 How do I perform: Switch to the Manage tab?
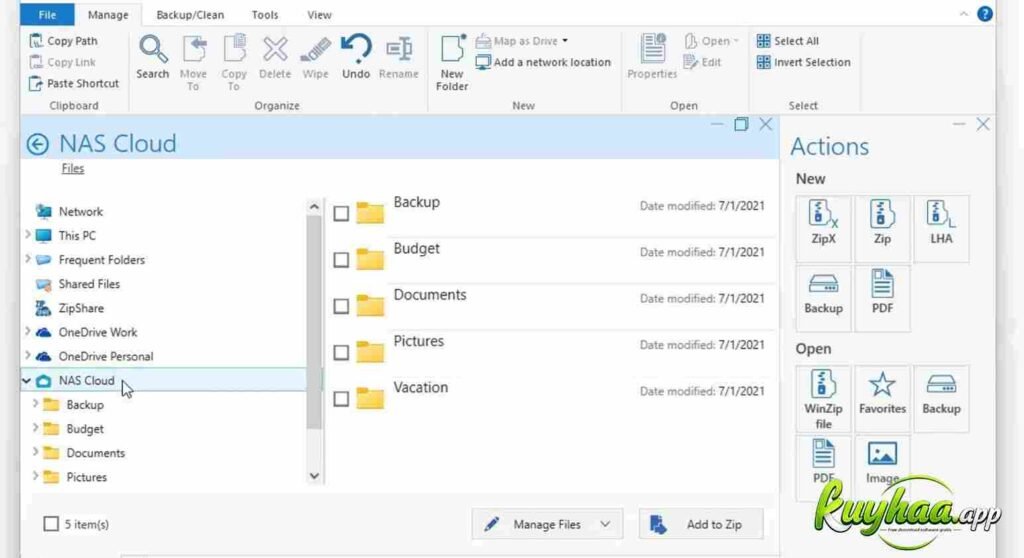point(108,14)
